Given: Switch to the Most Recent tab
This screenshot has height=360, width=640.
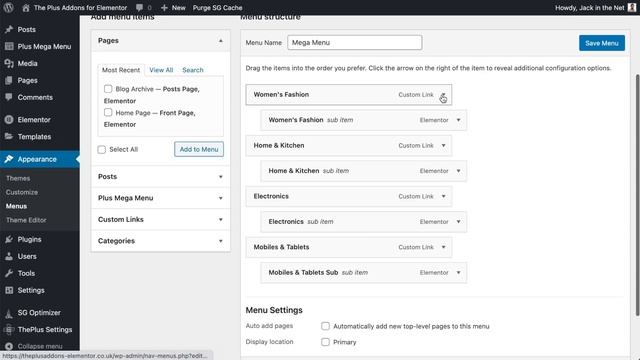Looking at the screenshot, I should 121,70.
